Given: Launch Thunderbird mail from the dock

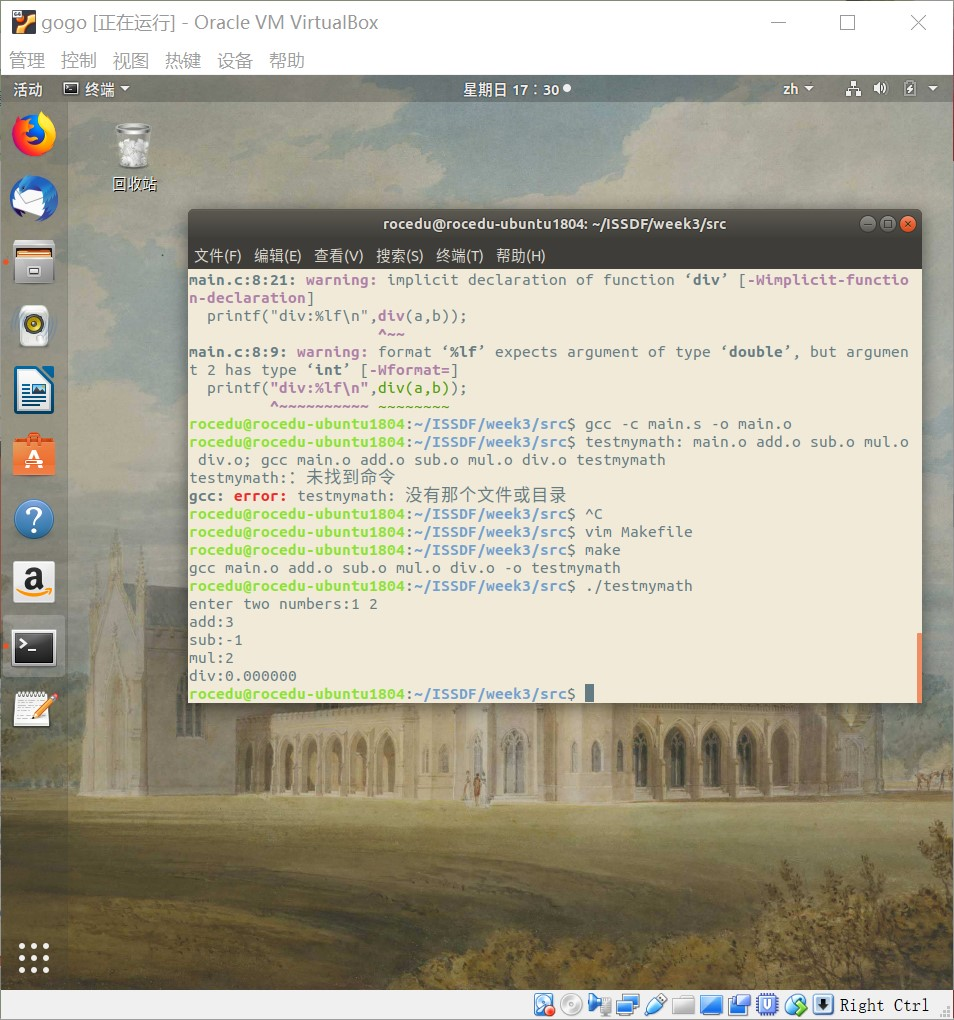Looking at the screenshot, I should pos(34,198).
